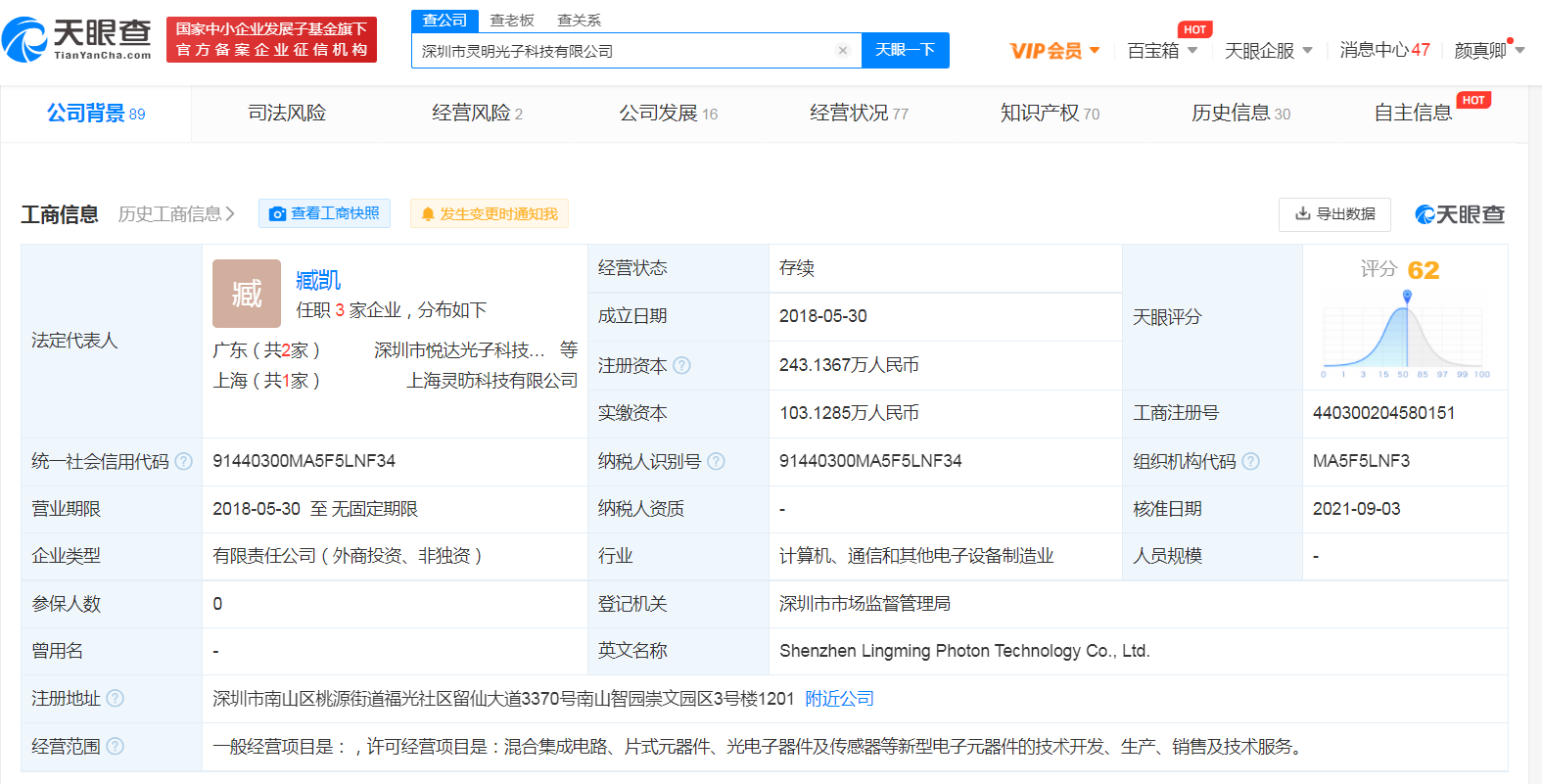Open the help icon next to 注册地址

(x=115, y=698)
